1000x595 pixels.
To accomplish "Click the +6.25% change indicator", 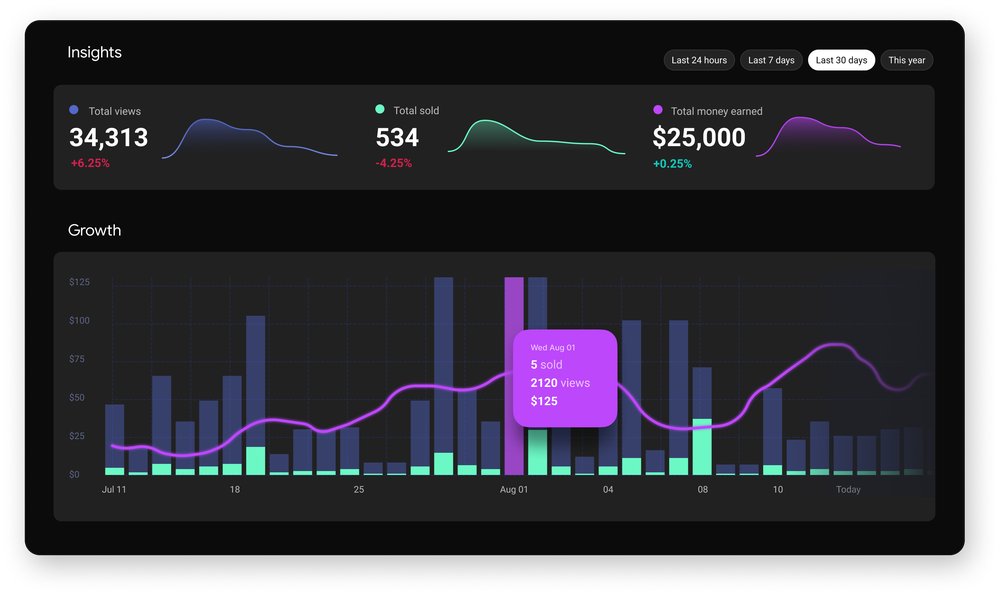I will (90, 161).
